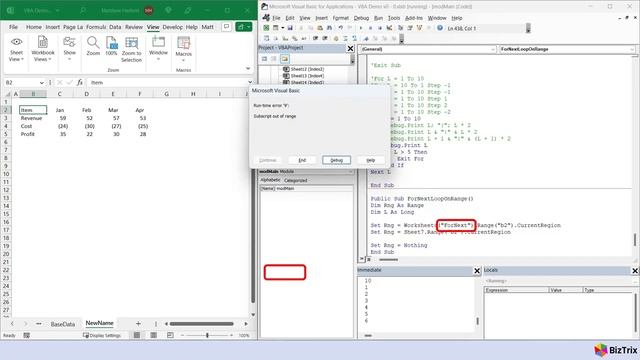Open the VBA Add-Ins menu
The height and width of the screenshot is (360, 640).
[414, 18]
